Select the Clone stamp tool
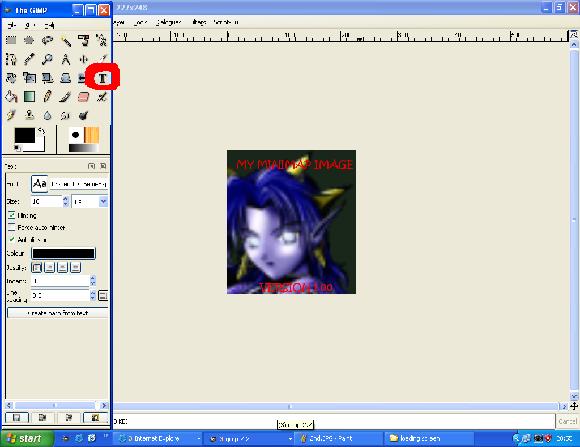Screen dimensions: 580x447 click(29, 115)
